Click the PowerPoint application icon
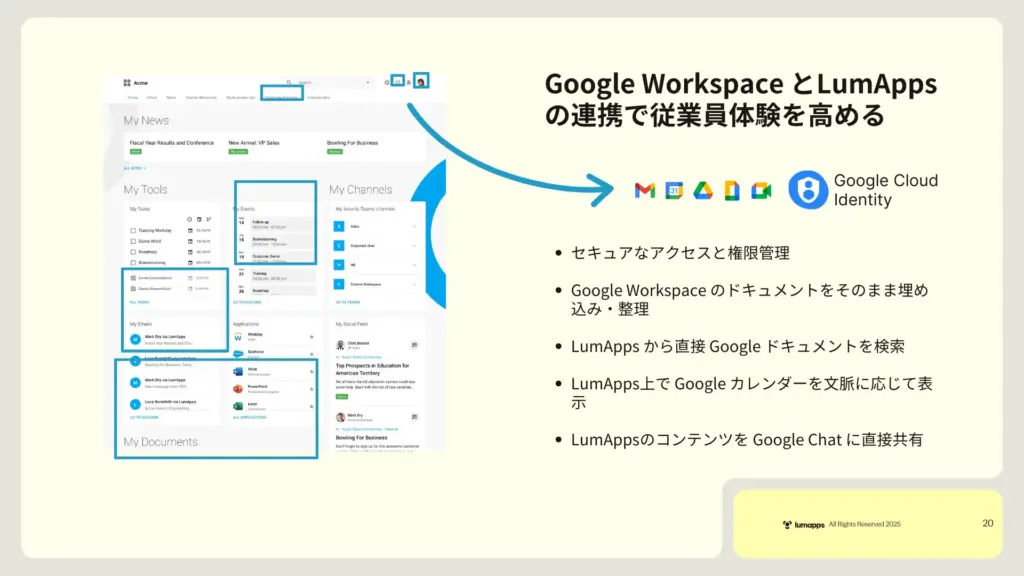This screenshot has height=576, width=1024. pyautogui.click(x=238, y=388)
